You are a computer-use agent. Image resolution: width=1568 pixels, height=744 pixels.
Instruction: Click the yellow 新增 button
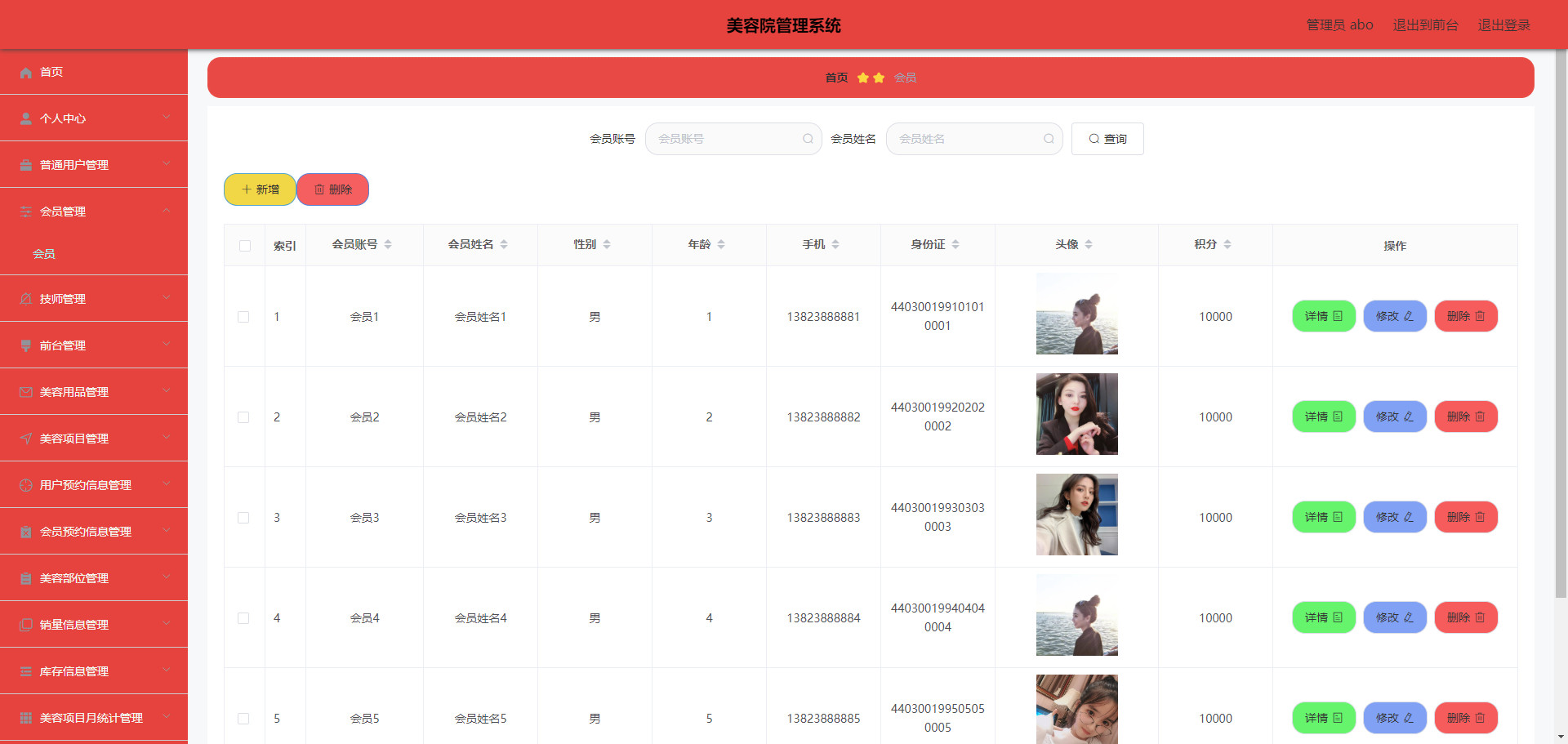pos(260,189)
